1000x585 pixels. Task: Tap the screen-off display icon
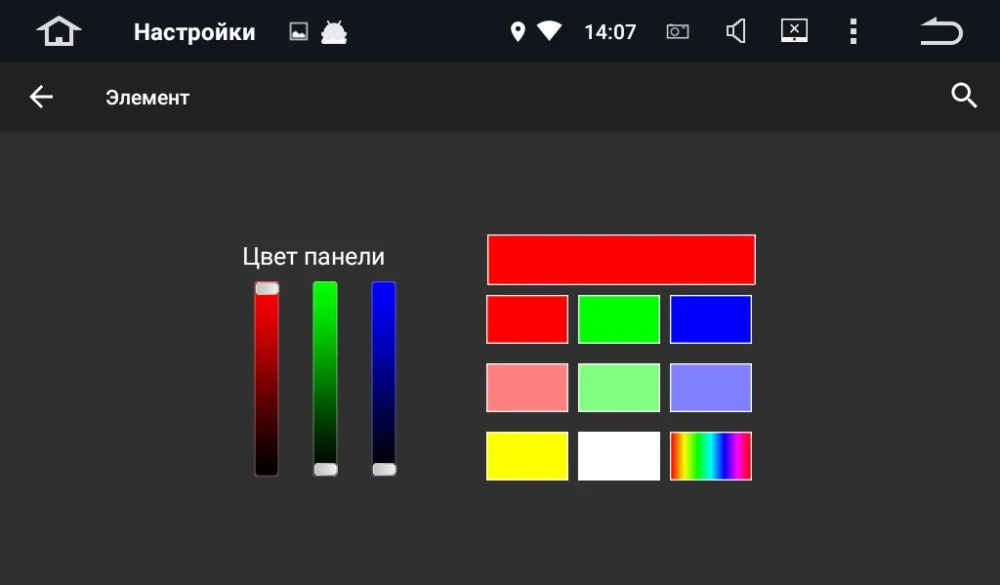(x=794, y=32)
